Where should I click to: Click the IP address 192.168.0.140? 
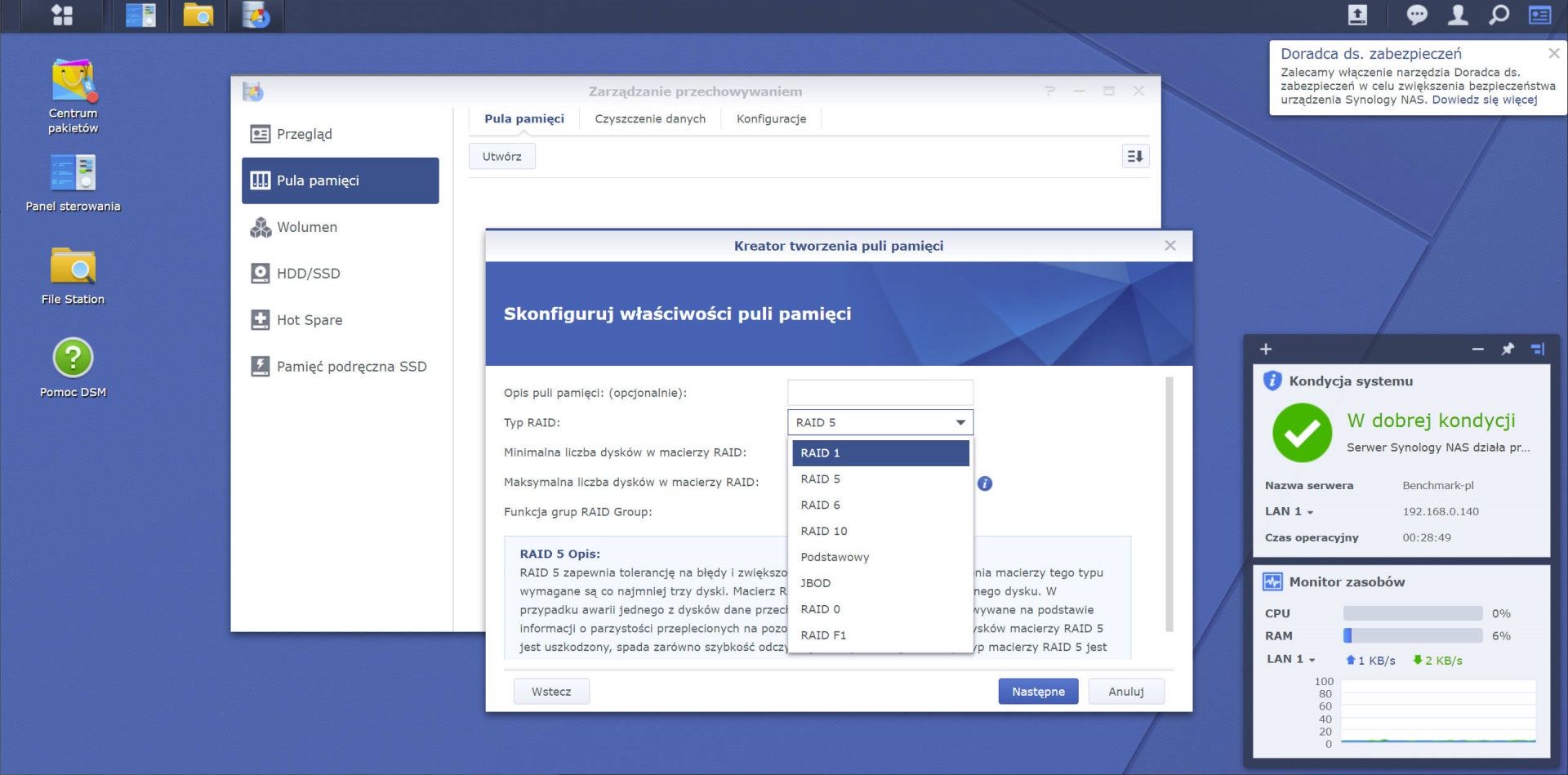click(x=1441, y=512)
